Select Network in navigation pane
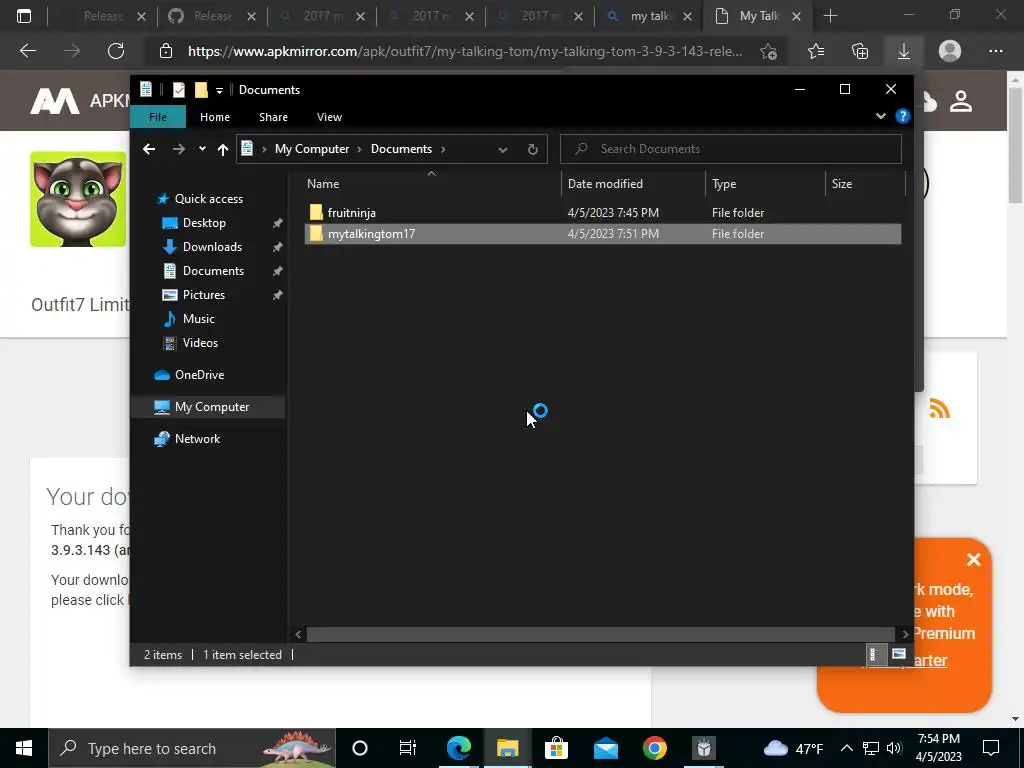The width and height of the screenshot is (1024, 768). [x=197, y=439]
